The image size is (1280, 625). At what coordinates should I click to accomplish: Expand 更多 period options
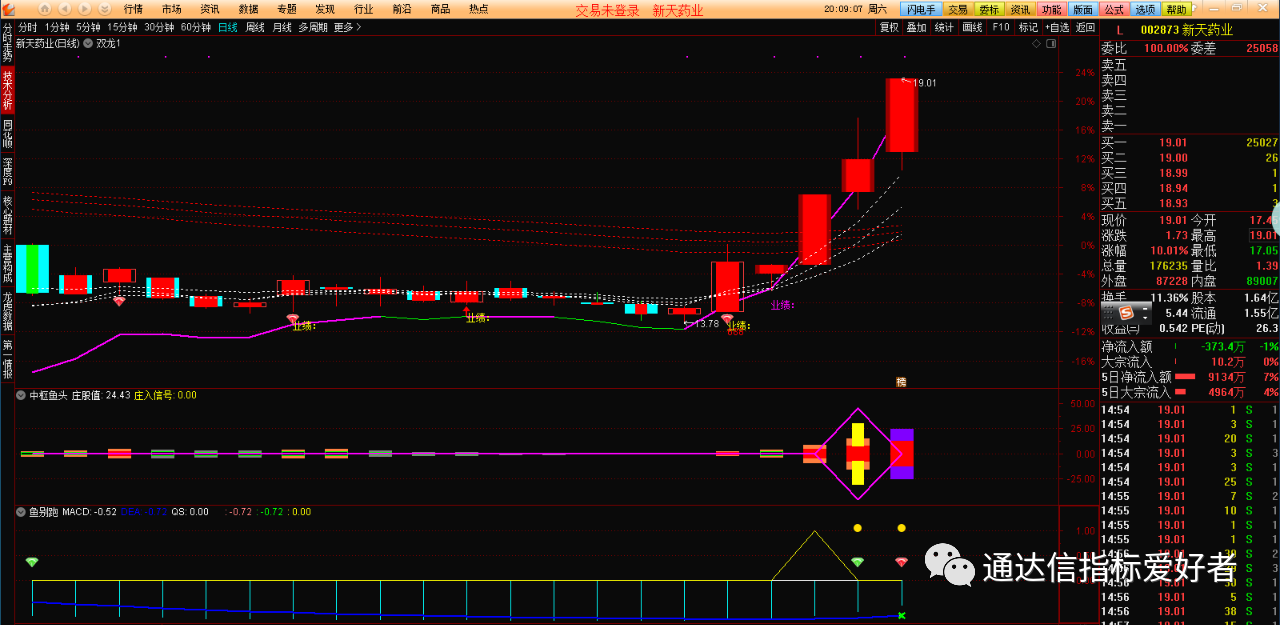pos(347,27)
